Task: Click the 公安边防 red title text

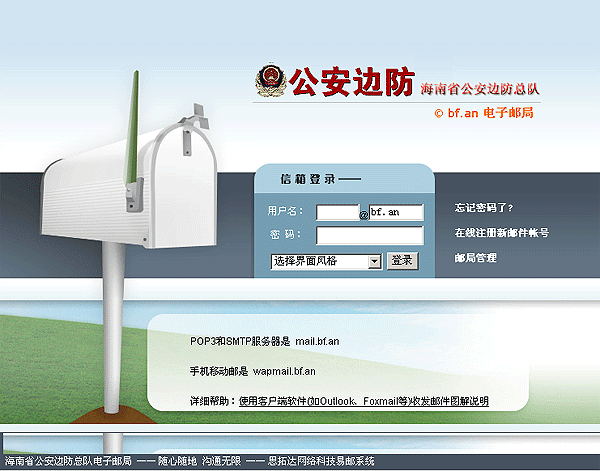Action: [351, 83]
